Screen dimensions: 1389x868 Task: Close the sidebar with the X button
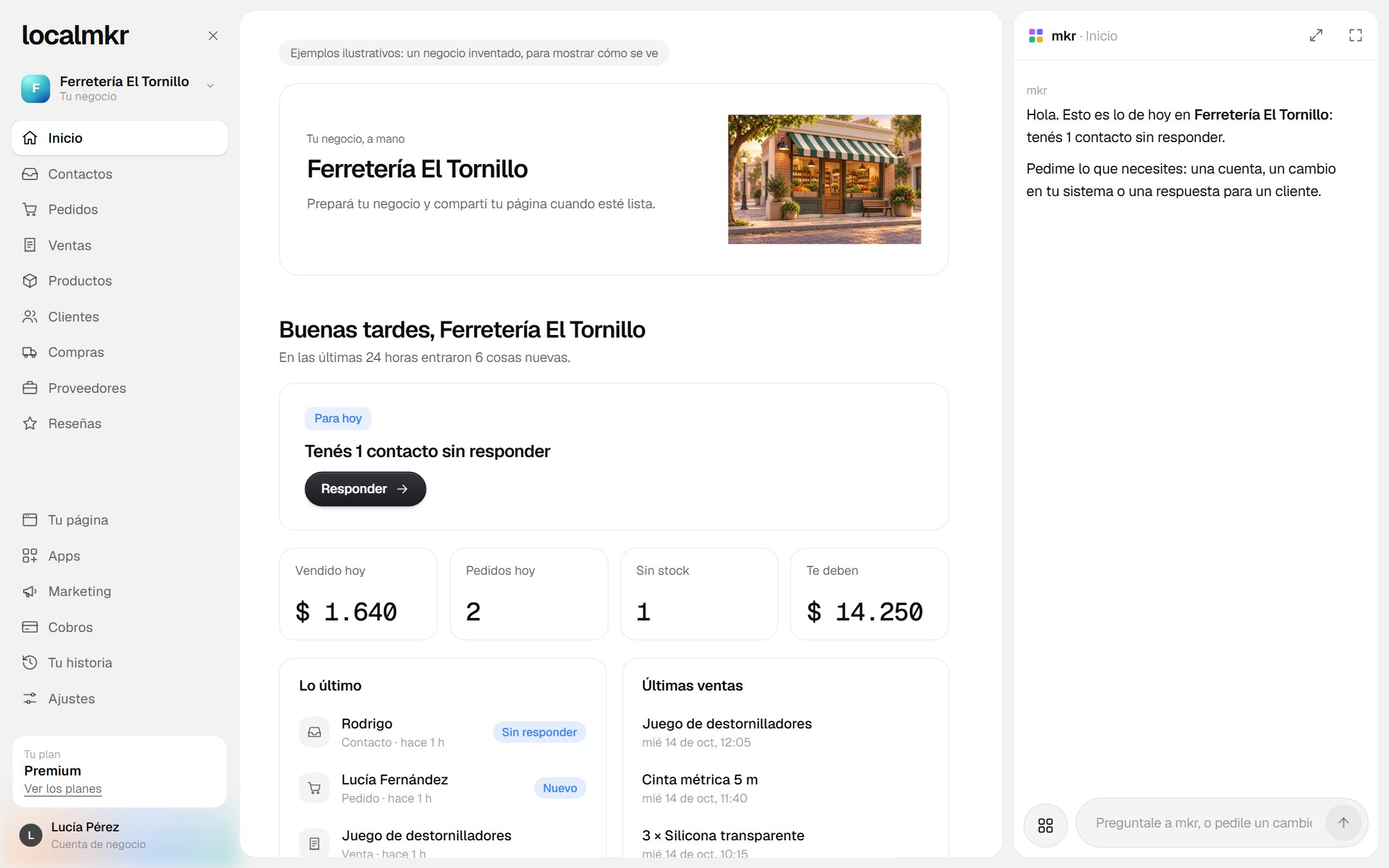pyautogui.click(x=213, y=35)
